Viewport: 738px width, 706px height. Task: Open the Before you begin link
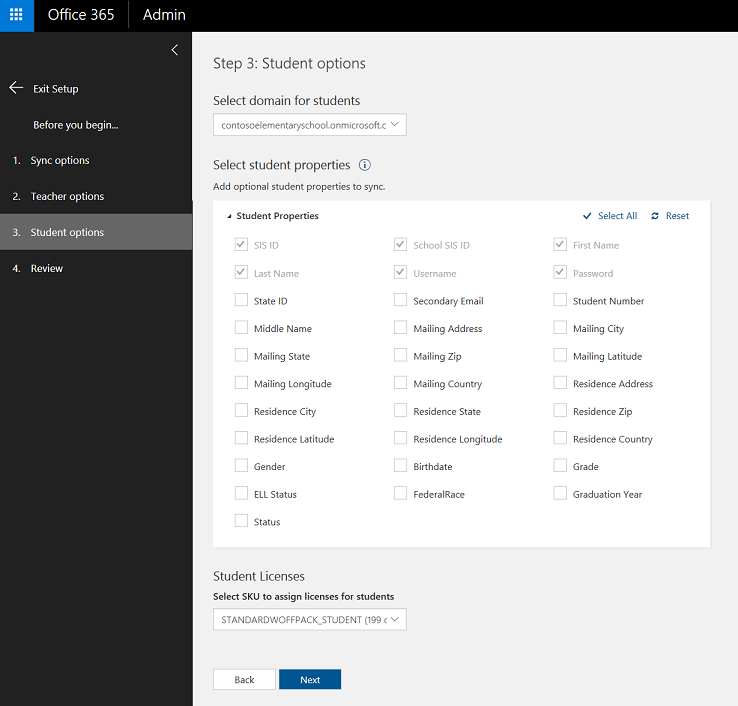[x=76, y=125]
